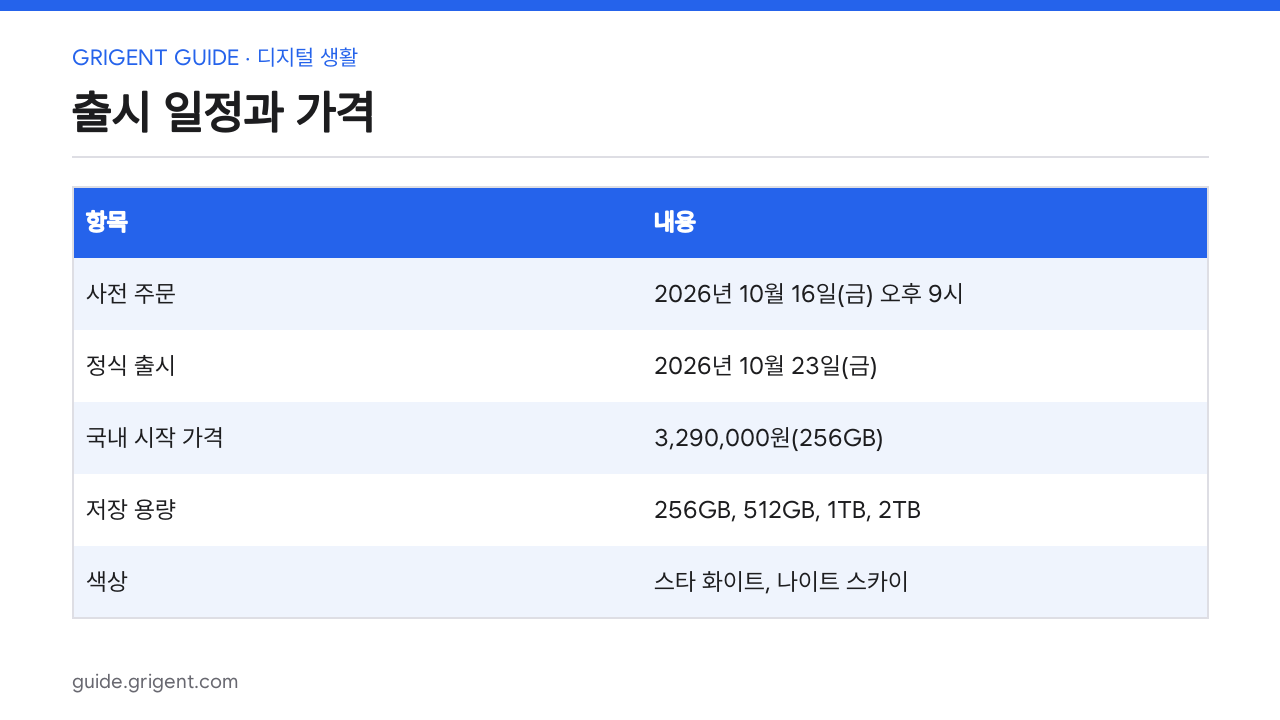Viewport: 1280px width, 720px height.
Task: Select the 2026년 10월 16일(금) 오후 9시 cell
Action: pyautogui.click(x=924, y=294)
